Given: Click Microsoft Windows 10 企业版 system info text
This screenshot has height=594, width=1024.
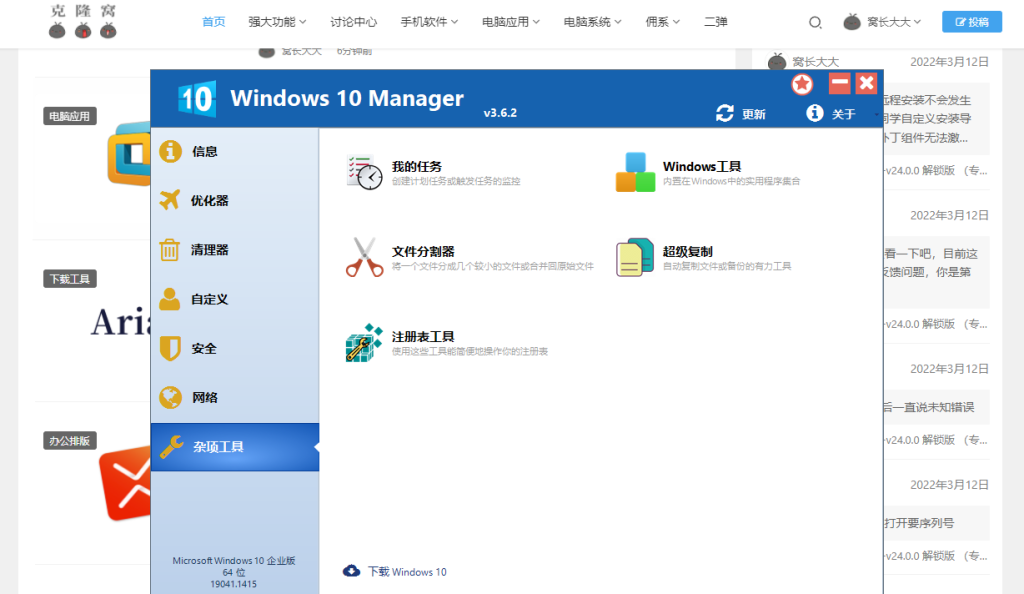Looking at the screenshot, I should [234, 560].
